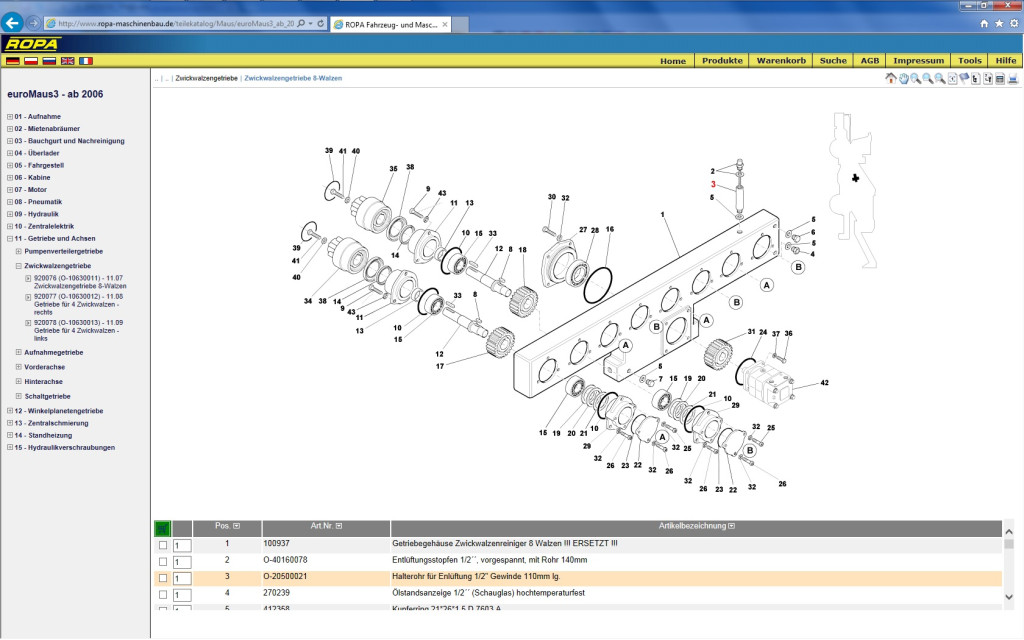Open the Art.Nr. column filter dropdown
The width and height of the screenshot is (1024, 640).
(x=338, y=526)
